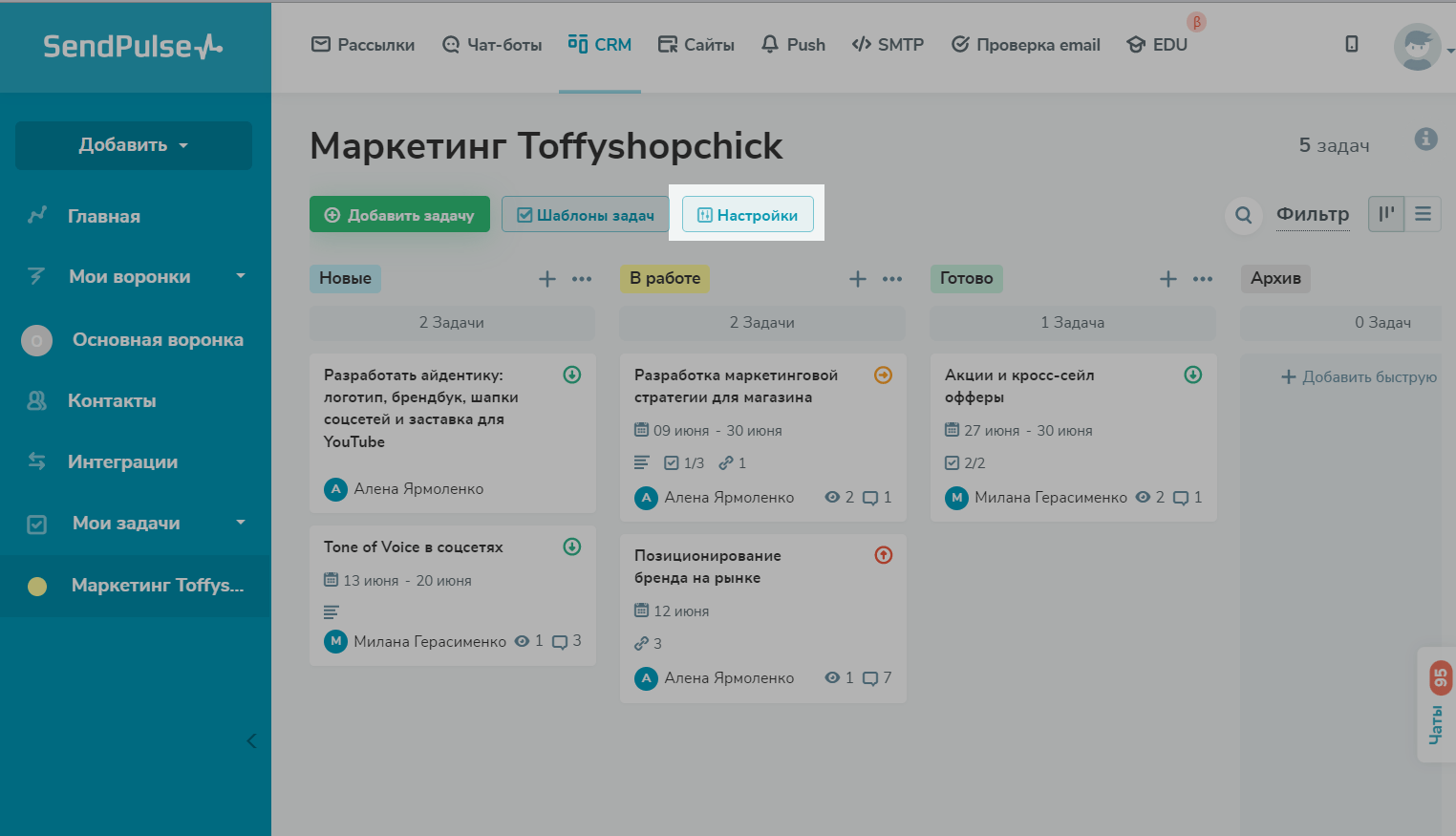Click the user avatar in top bar
The width and height of the screenshot is (1456, 836).
[x=1416, y=46]
